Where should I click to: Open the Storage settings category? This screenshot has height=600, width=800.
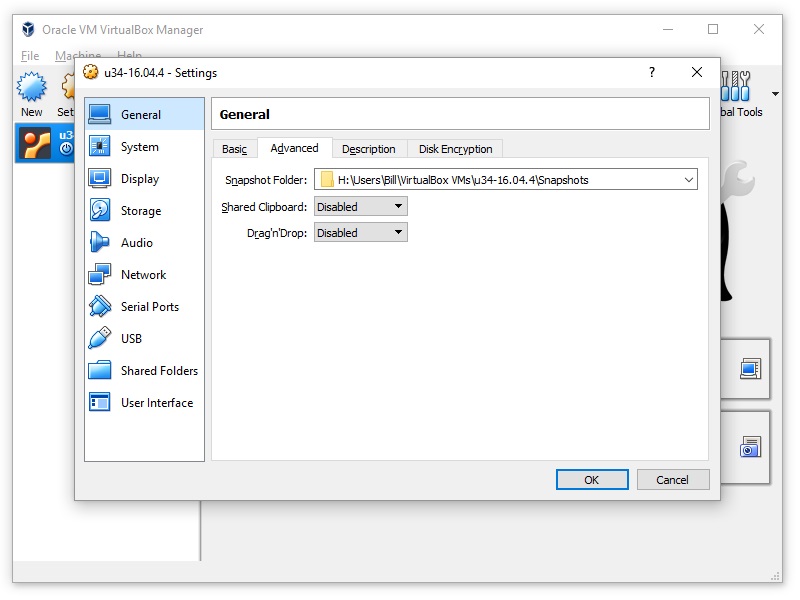[140, 211]
